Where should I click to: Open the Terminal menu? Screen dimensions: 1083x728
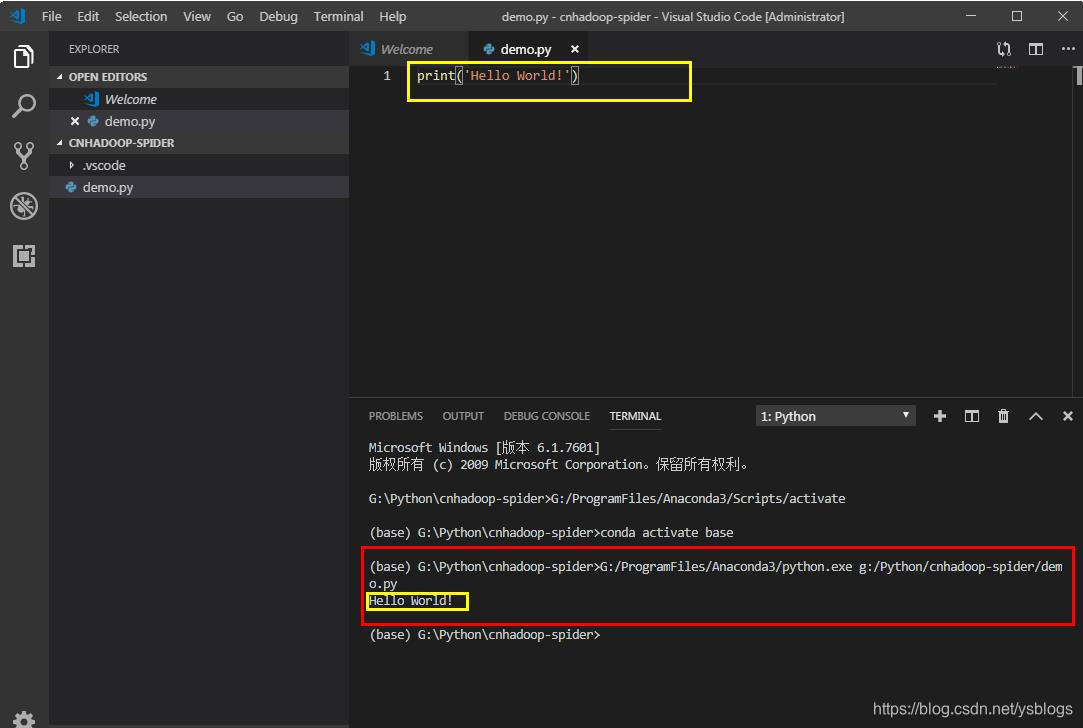pos(338,16)
